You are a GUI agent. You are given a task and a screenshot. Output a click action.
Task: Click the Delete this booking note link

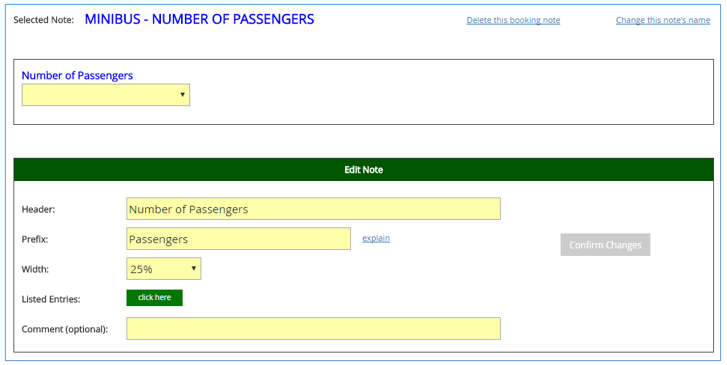pyautogui.click(x=513, y=20)
